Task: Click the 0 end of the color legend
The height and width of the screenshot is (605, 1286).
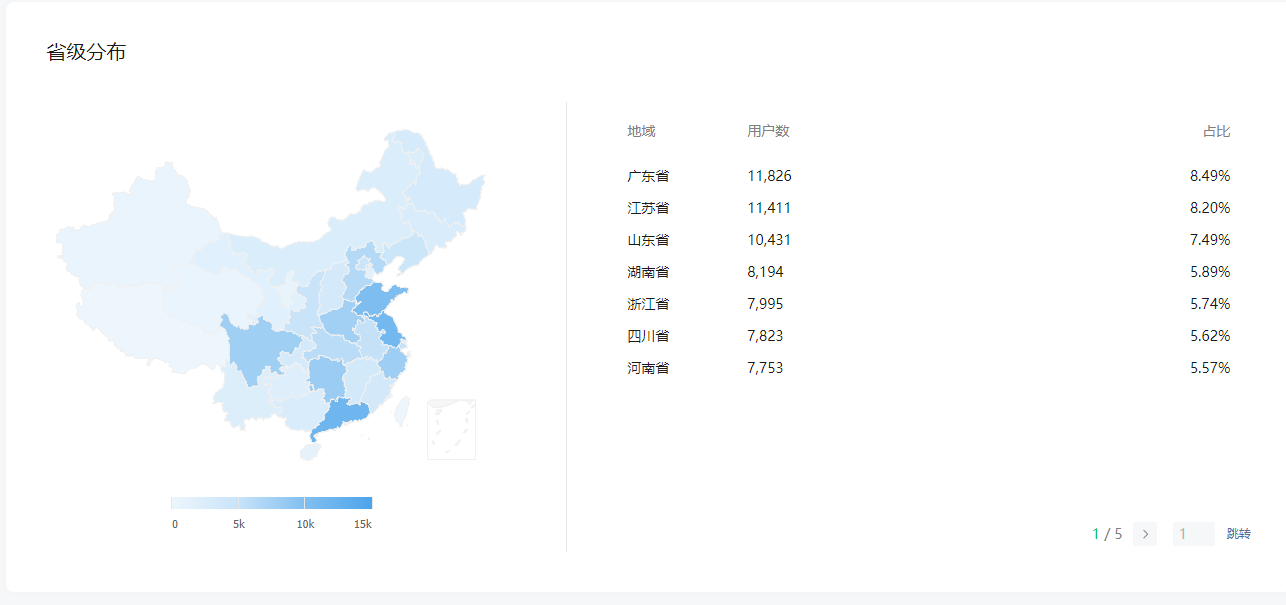Action: (x=173, y=503)
